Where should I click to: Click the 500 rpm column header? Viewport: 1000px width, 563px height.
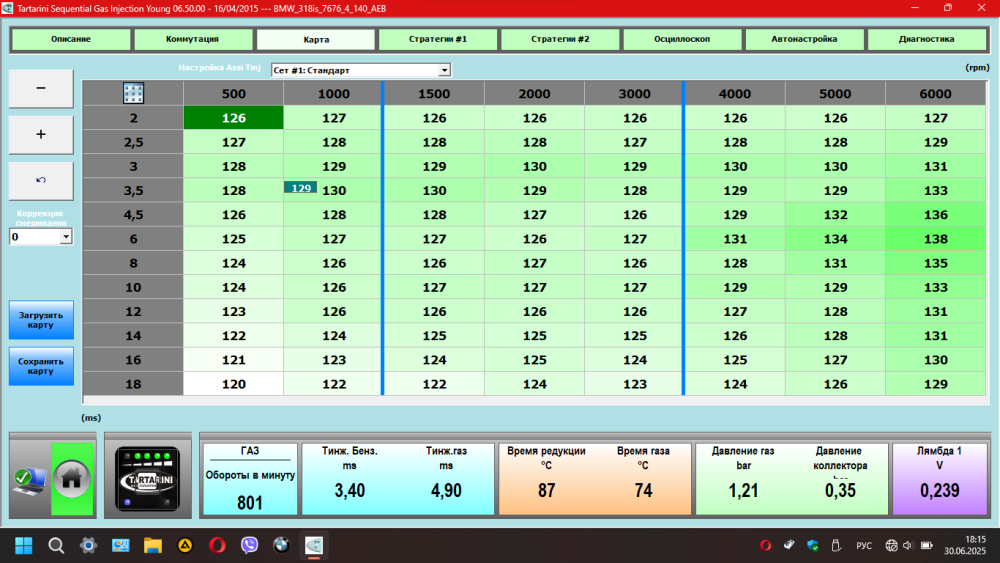(233, 94)
